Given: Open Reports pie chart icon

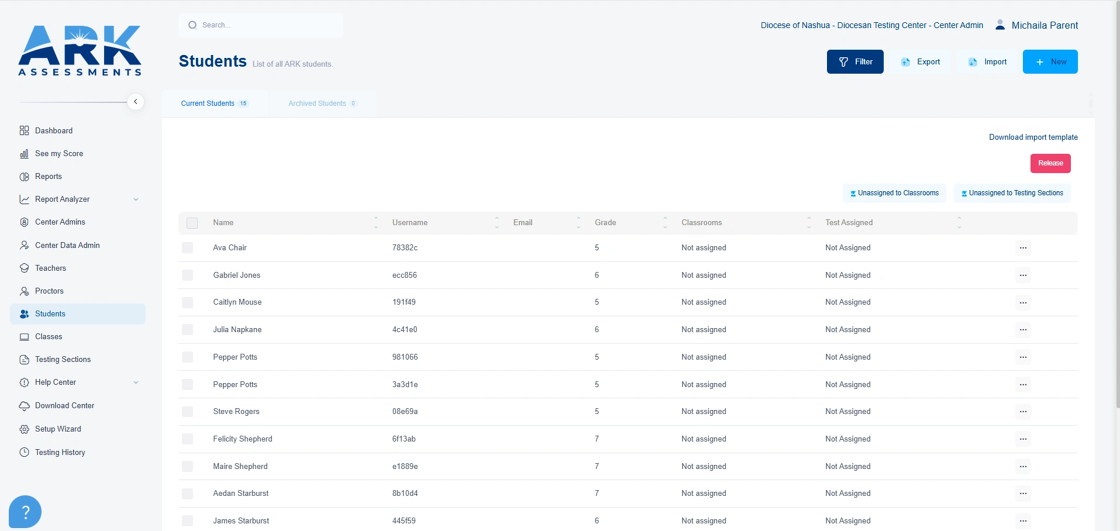Looking at the screenshot, I should click(24, 177).
